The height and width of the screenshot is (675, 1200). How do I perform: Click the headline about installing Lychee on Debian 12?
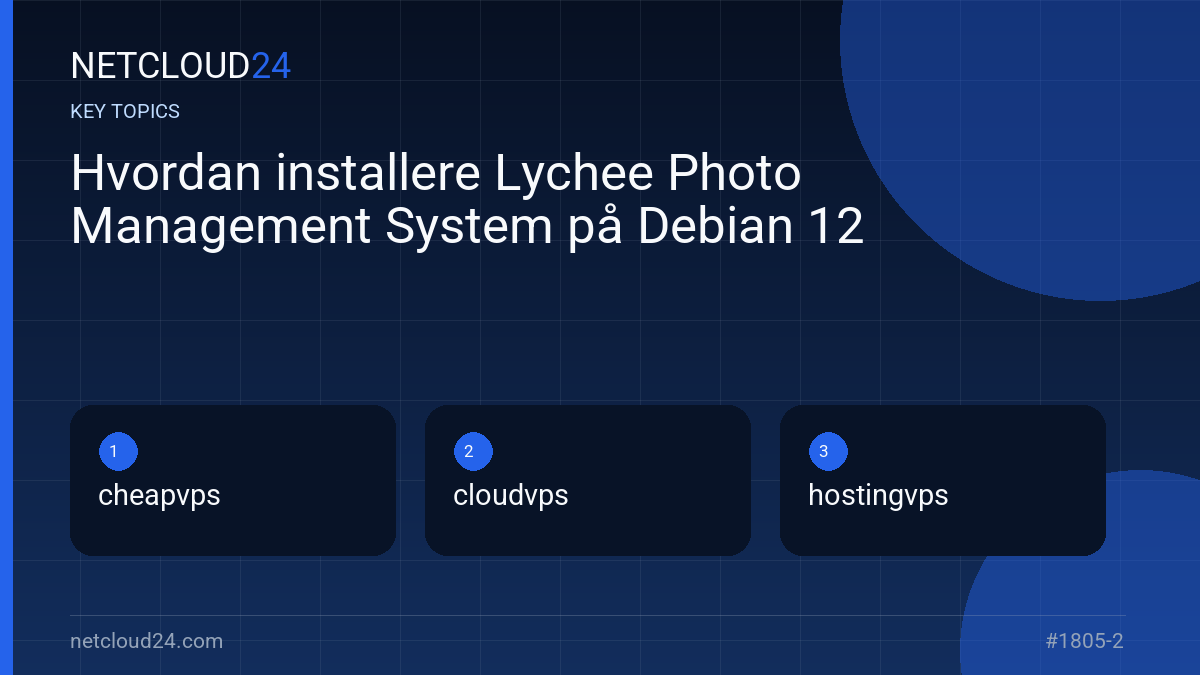point(467,200)
